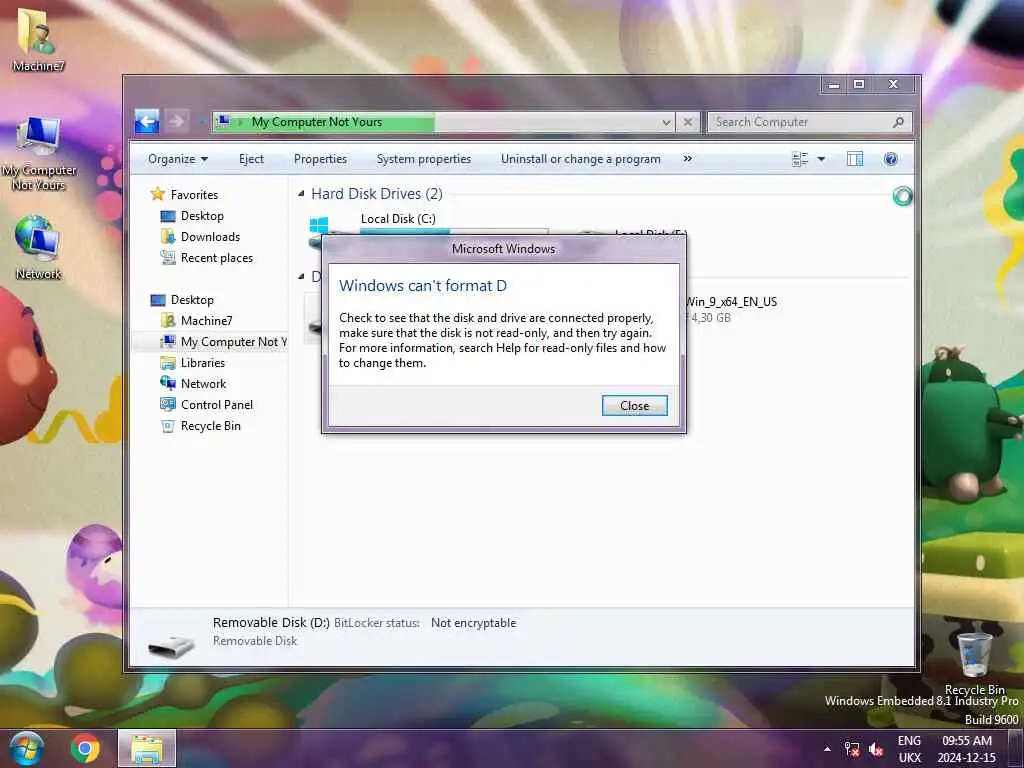This screenshot has width=1024, height=768.
Task: Open System properties
Action: 423,159
